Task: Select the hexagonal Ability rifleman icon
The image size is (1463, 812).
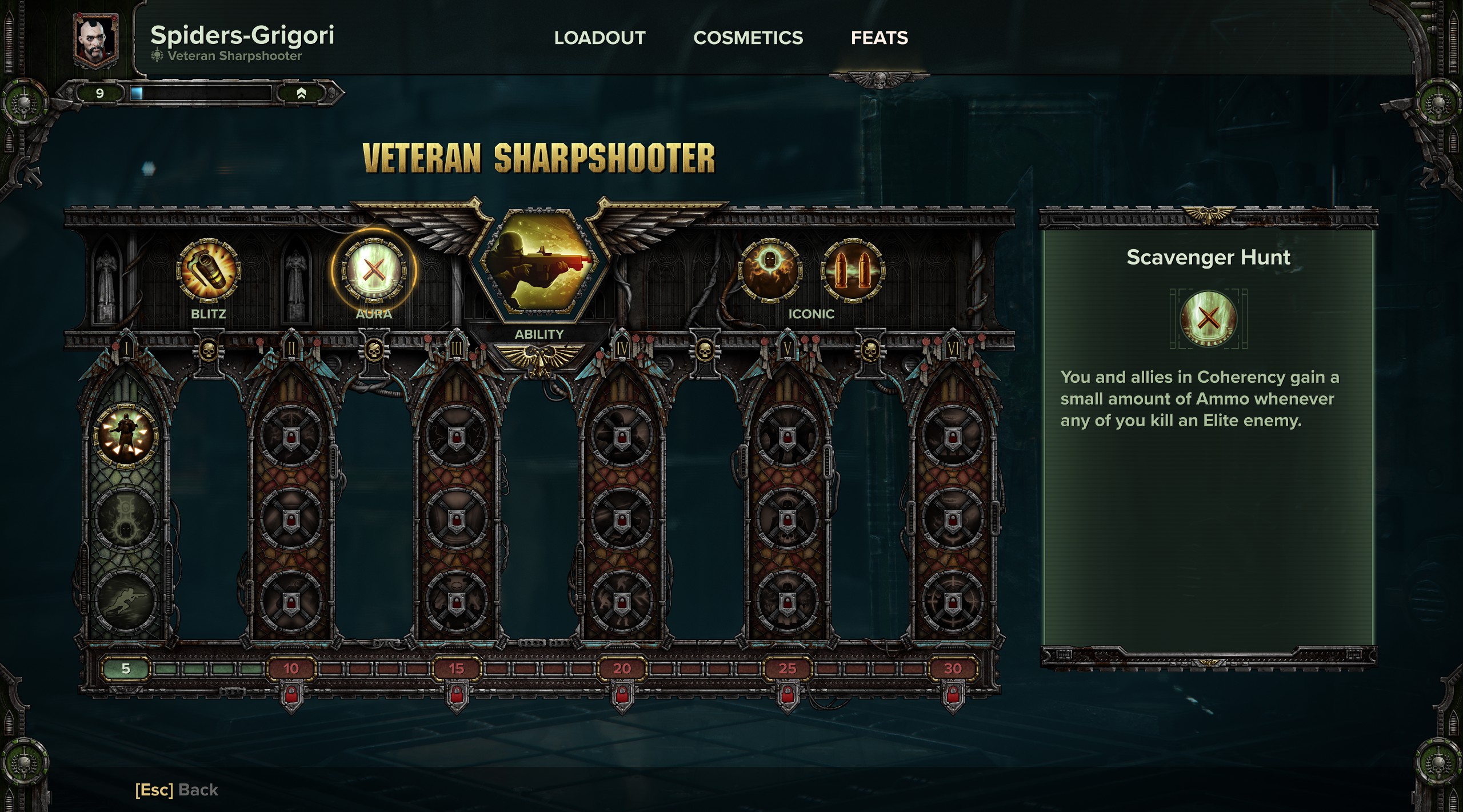Action: click(538, 262)
